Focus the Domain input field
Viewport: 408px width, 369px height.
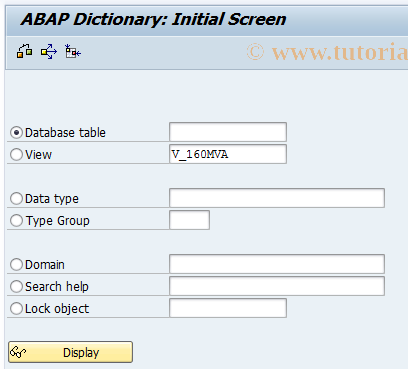[277, 264]
